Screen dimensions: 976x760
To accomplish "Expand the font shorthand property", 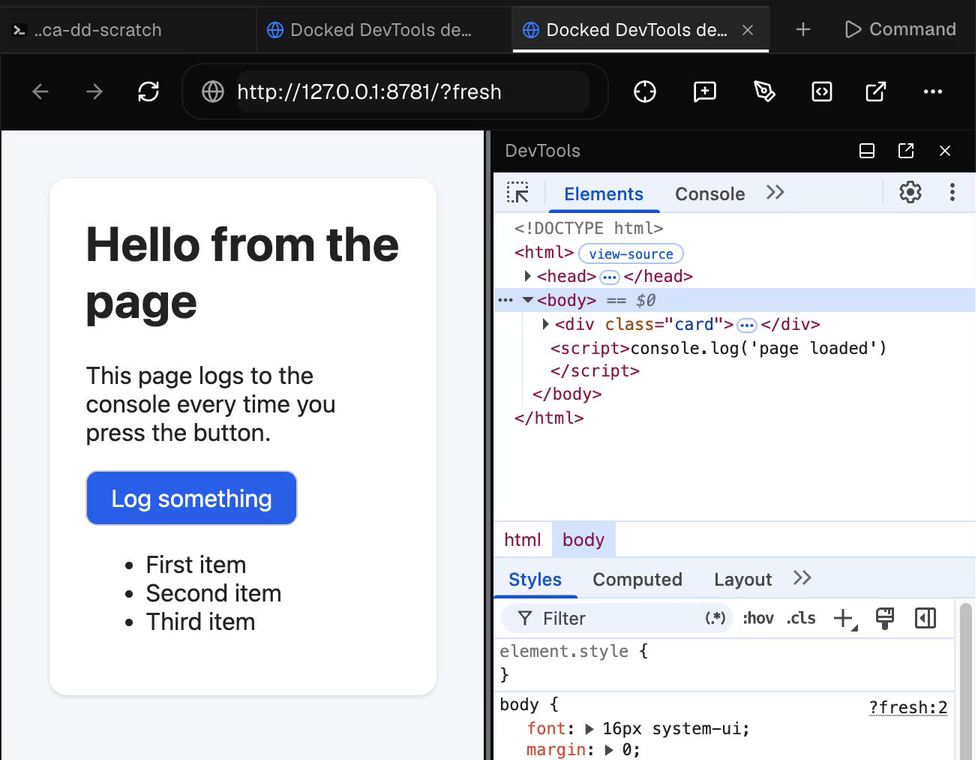I will click(589, 729).
